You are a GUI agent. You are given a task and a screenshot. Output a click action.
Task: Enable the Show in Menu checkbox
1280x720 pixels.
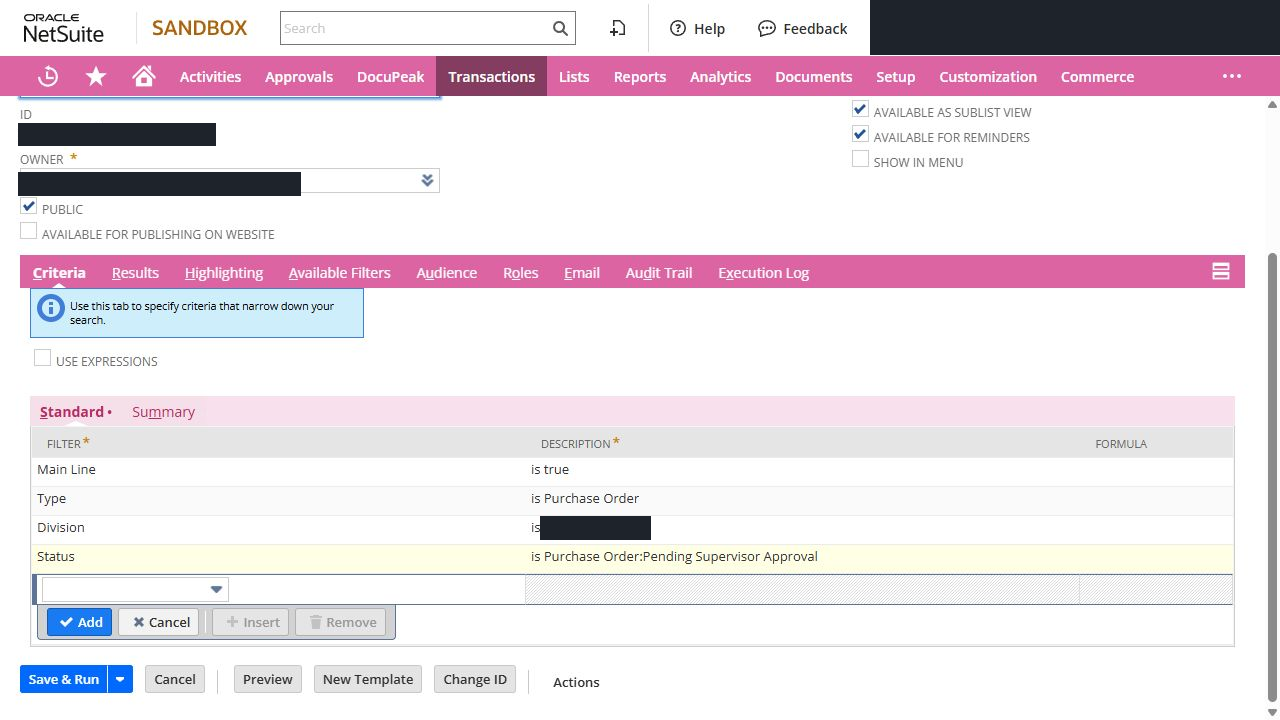[x=860, y=159]
